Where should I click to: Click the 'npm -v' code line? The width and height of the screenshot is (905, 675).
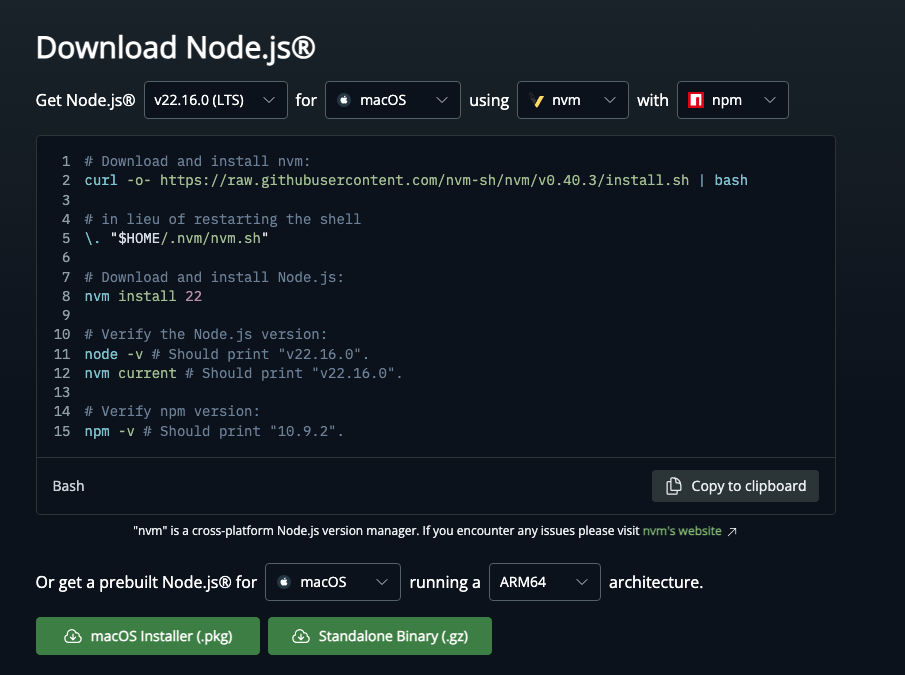point(214,432)
